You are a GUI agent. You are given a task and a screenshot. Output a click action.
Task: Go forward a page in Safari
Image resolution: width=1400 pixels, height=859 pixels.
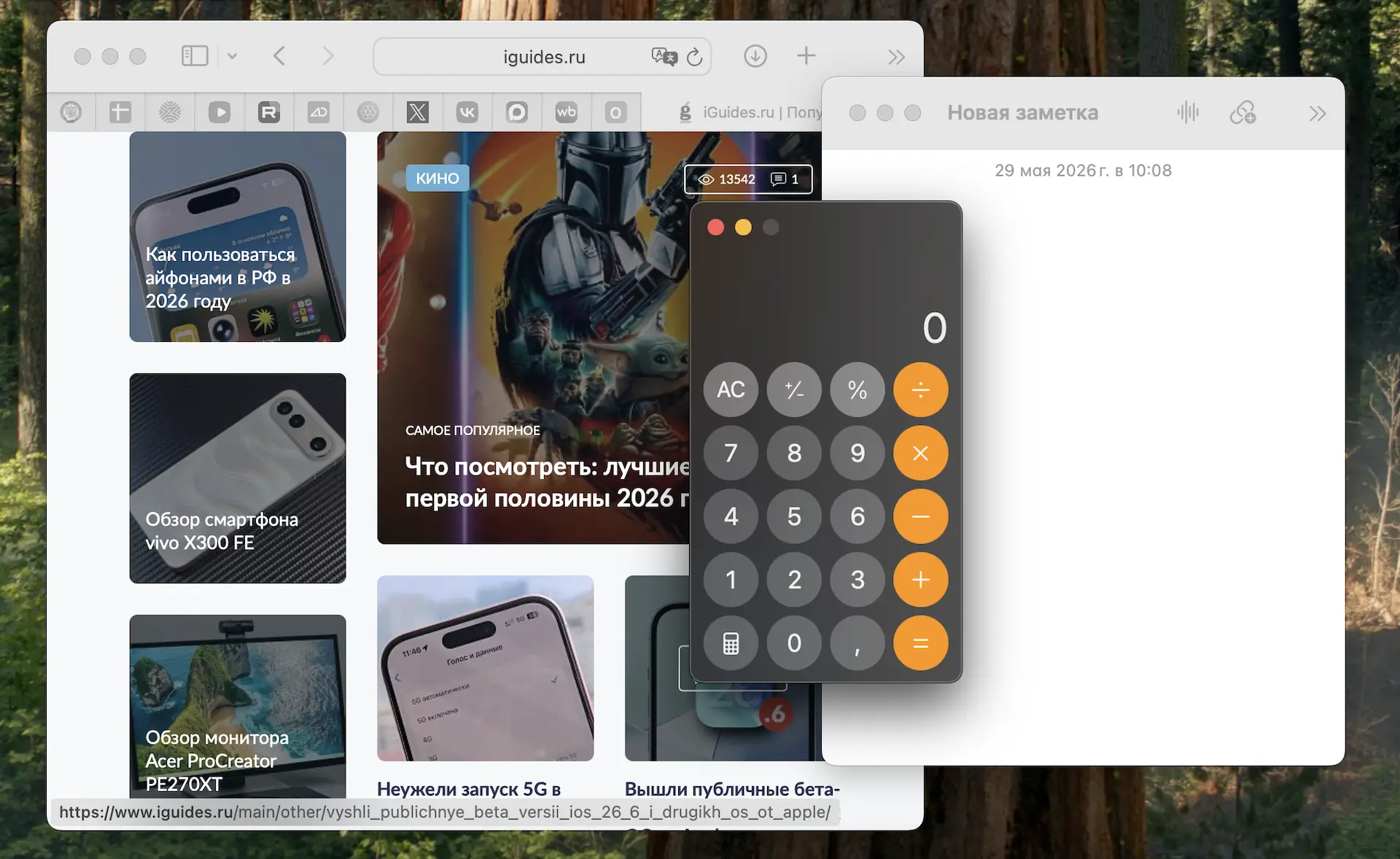[x=328, y=56]
